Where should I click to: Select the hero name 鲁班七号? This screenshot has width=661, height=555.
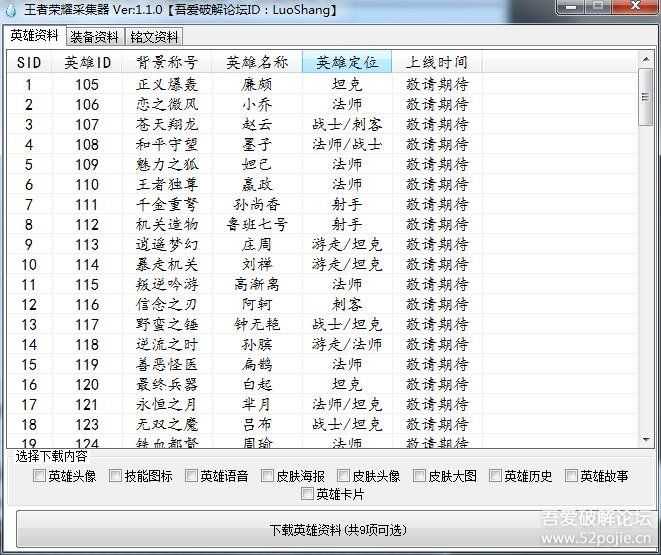click(257, 225)
